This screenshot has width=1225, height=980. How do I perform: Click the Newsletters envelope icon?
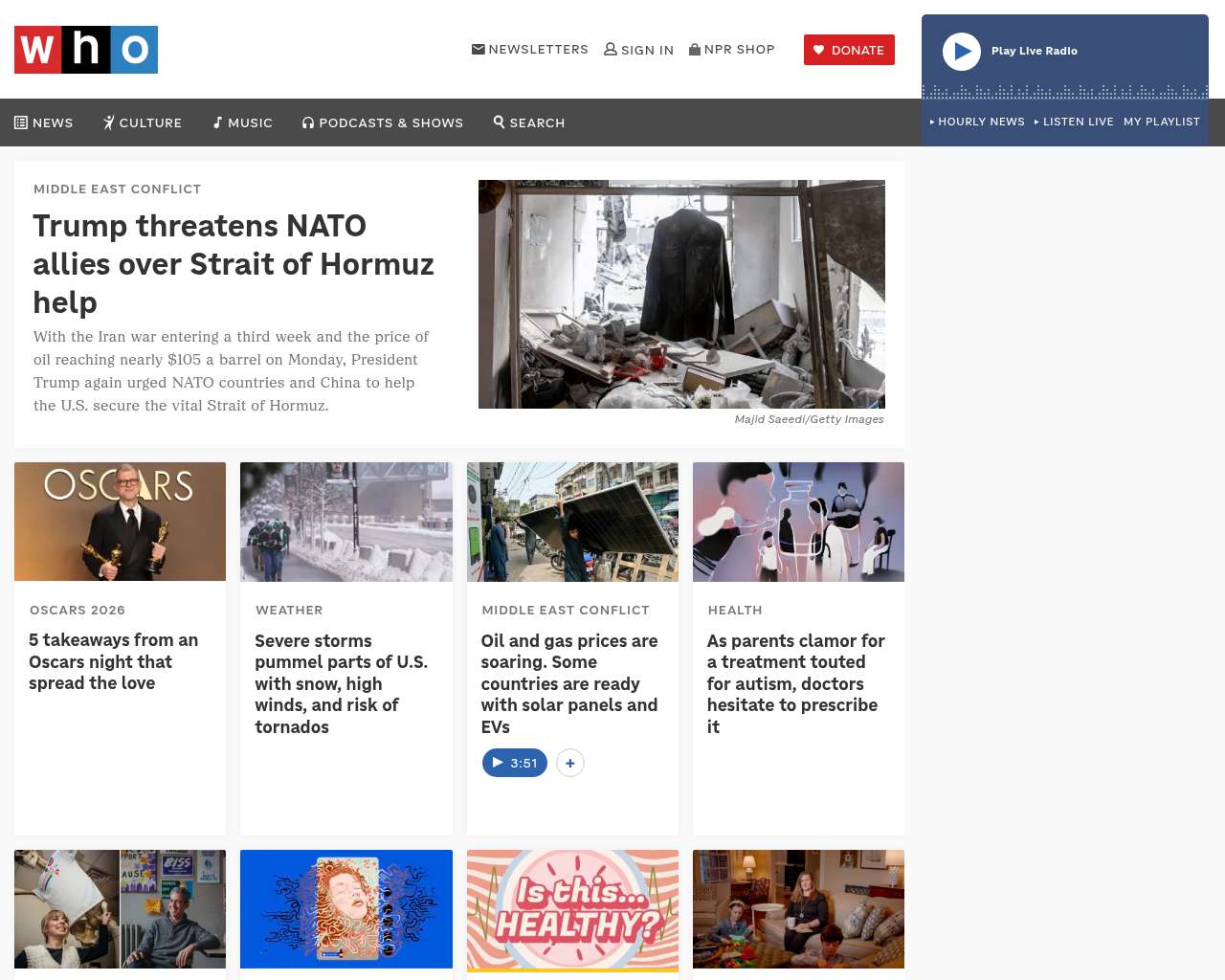pyautogui.click(x=479, y=49)
